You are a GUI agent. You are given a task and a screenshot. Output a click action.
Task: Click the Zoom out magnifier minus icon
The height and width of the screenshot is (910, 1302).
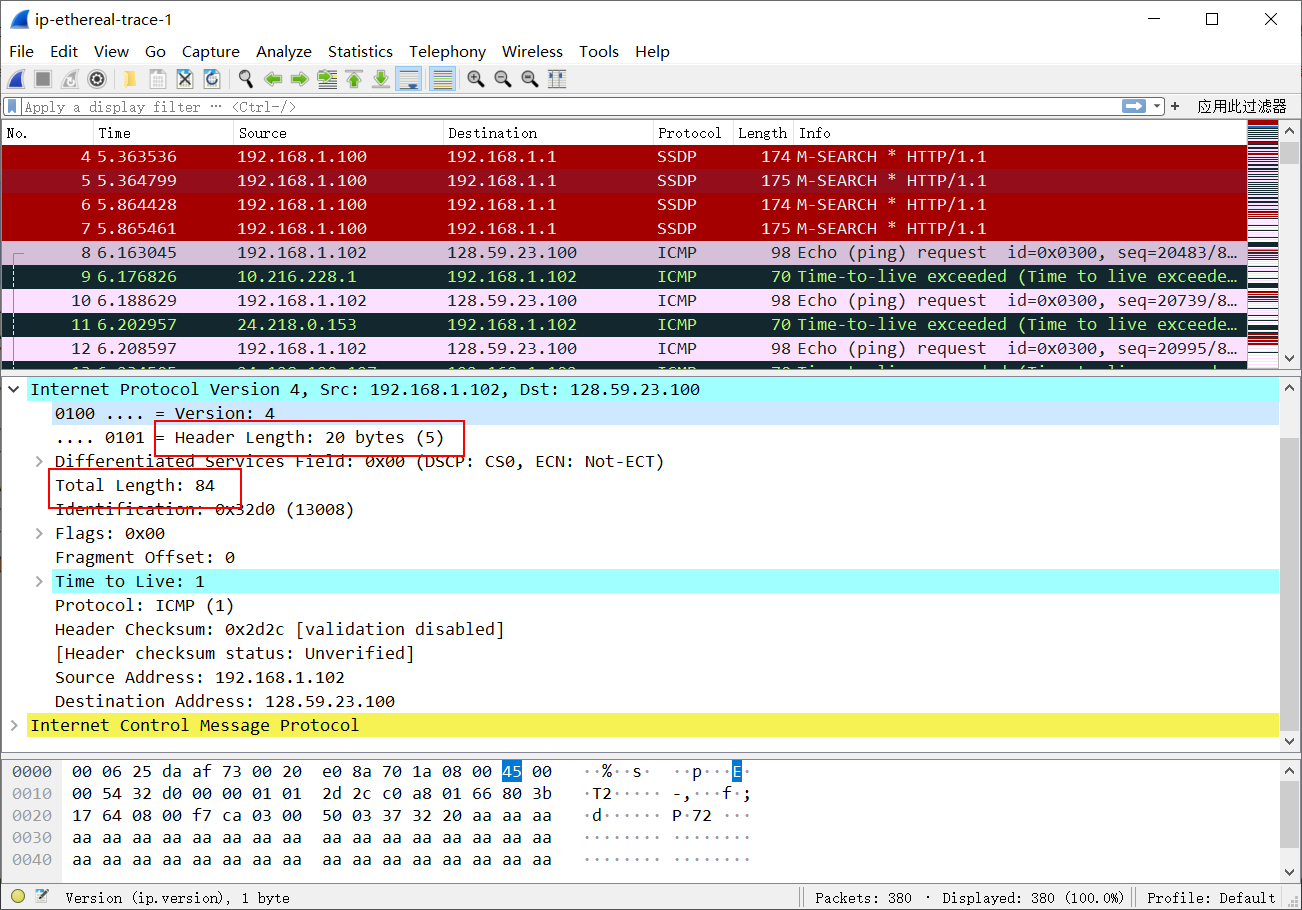click(503, 79)
